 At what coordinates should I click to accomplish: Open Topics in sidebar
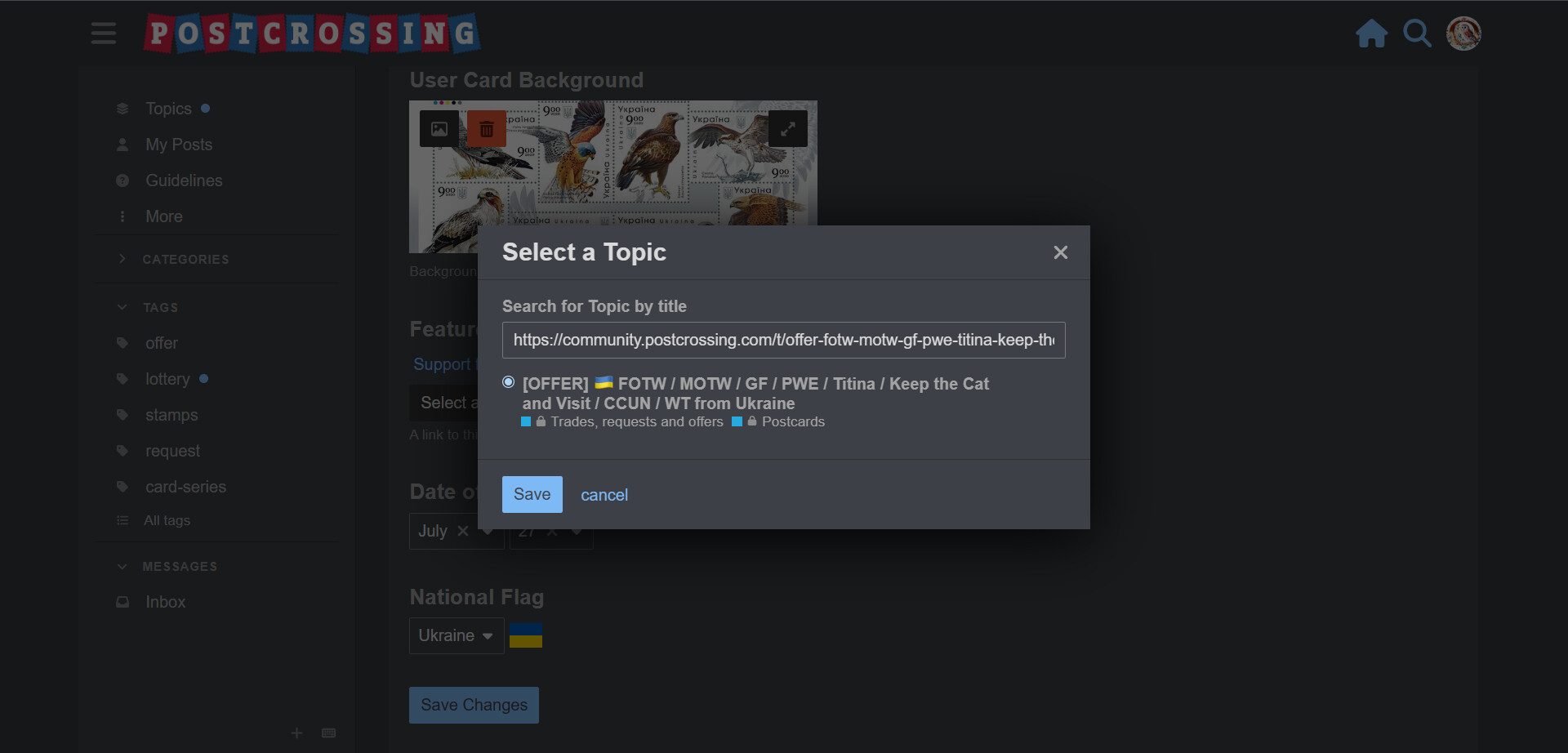(x=168, y=109)
